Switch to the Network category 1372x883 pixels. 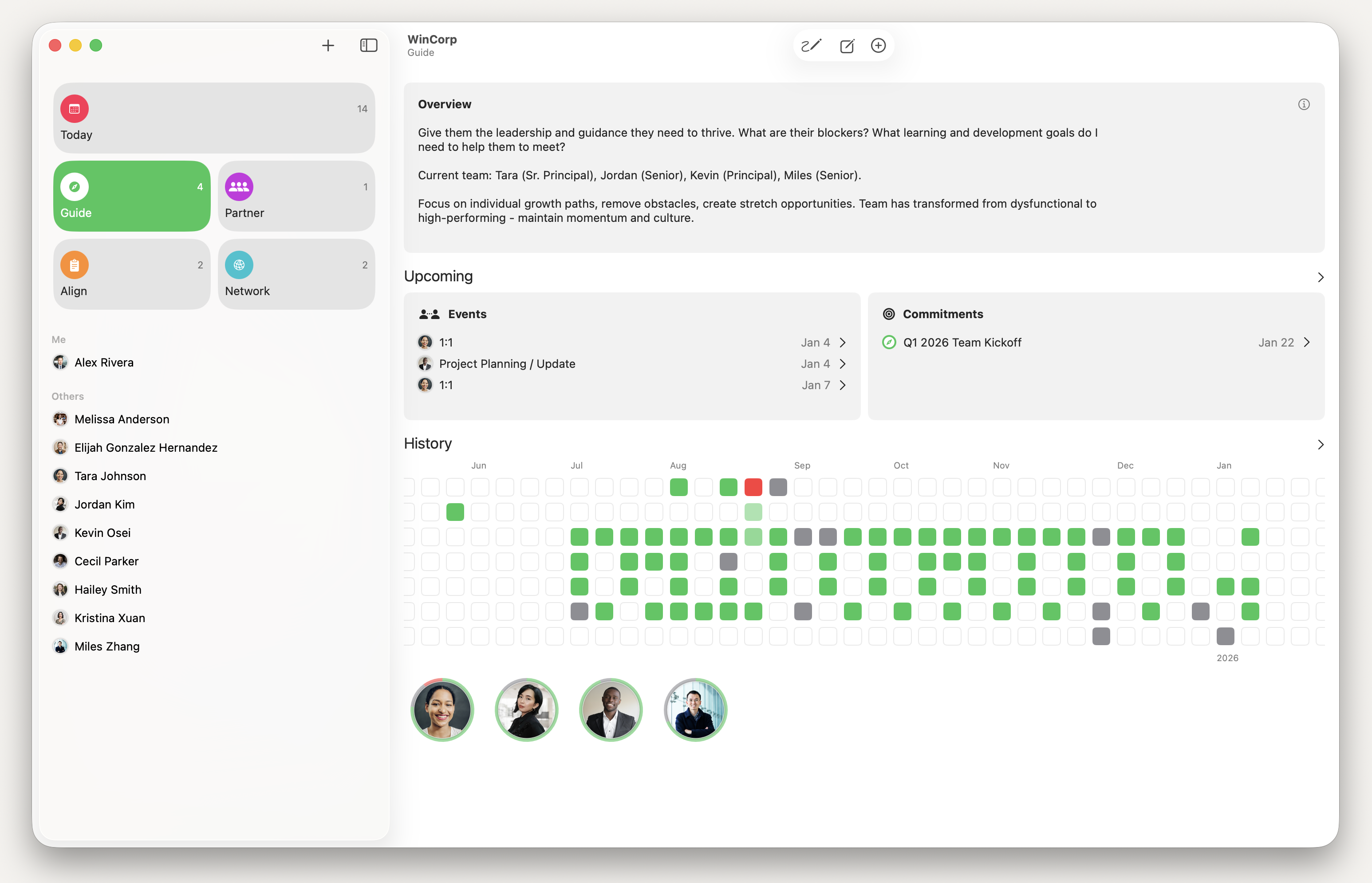click(x=296, y=274)
